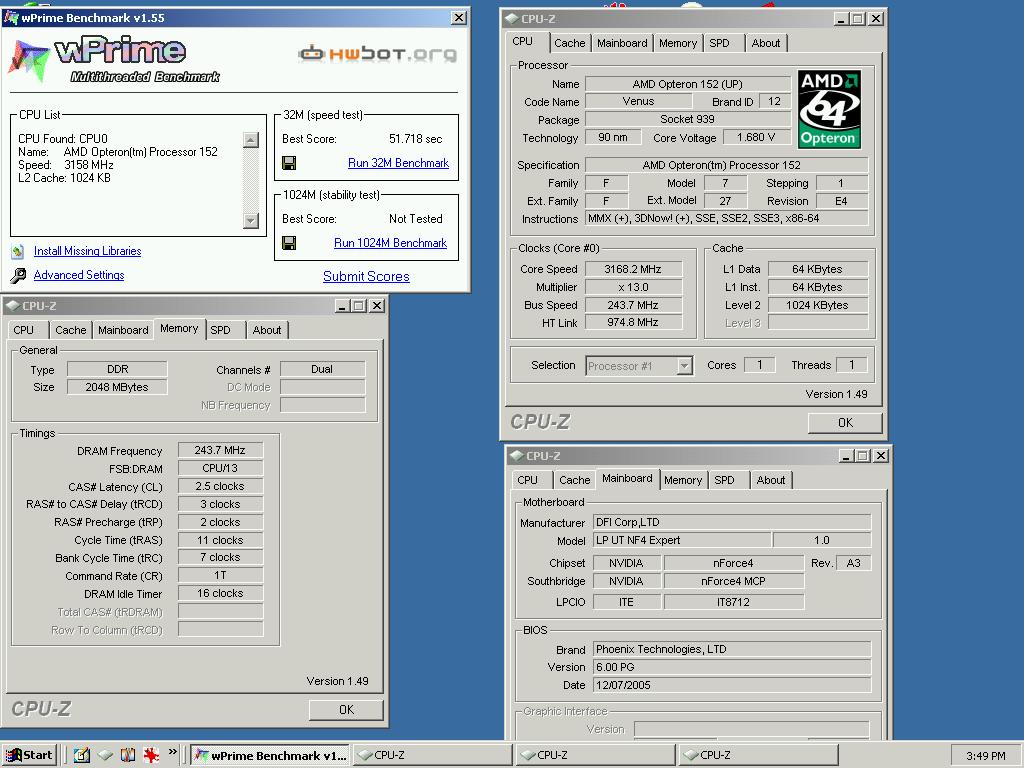Click the Memory Size 2048 MBytes field
The image size is (1024, 768).
point(117,387)
